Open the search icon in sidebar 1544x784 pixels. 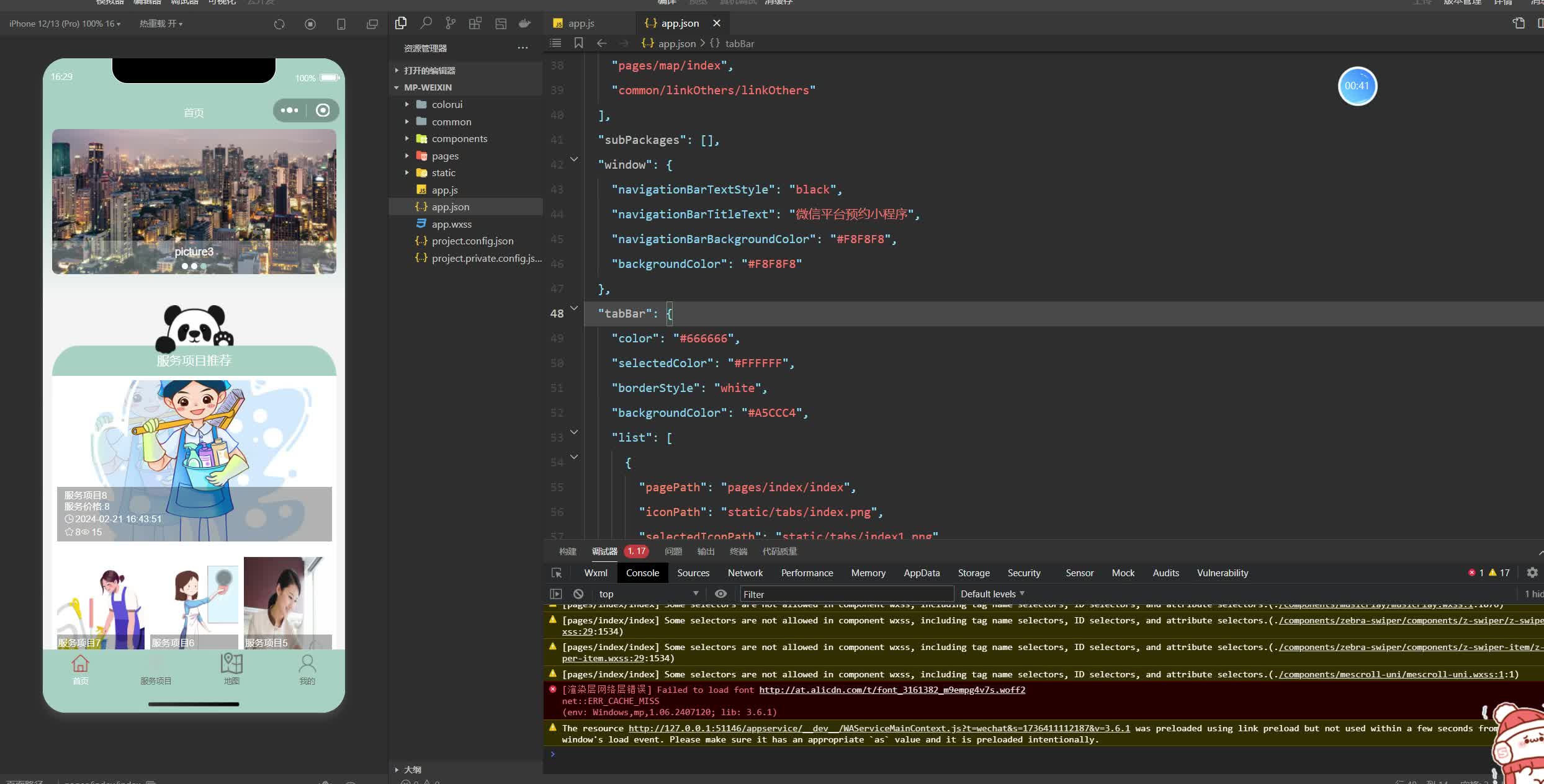point(426,24)
